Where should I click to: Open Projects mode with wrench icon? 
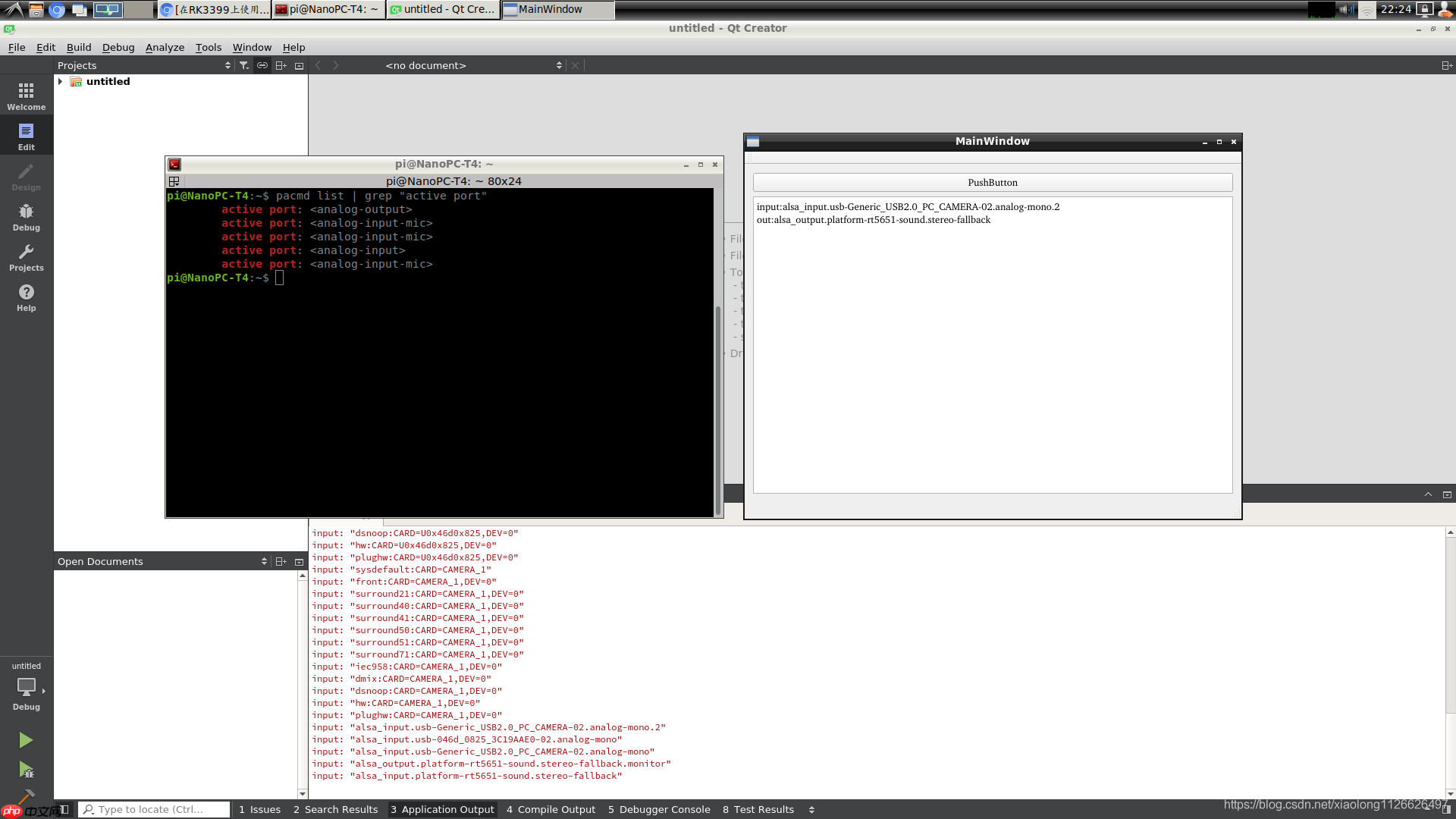(26, 257)
